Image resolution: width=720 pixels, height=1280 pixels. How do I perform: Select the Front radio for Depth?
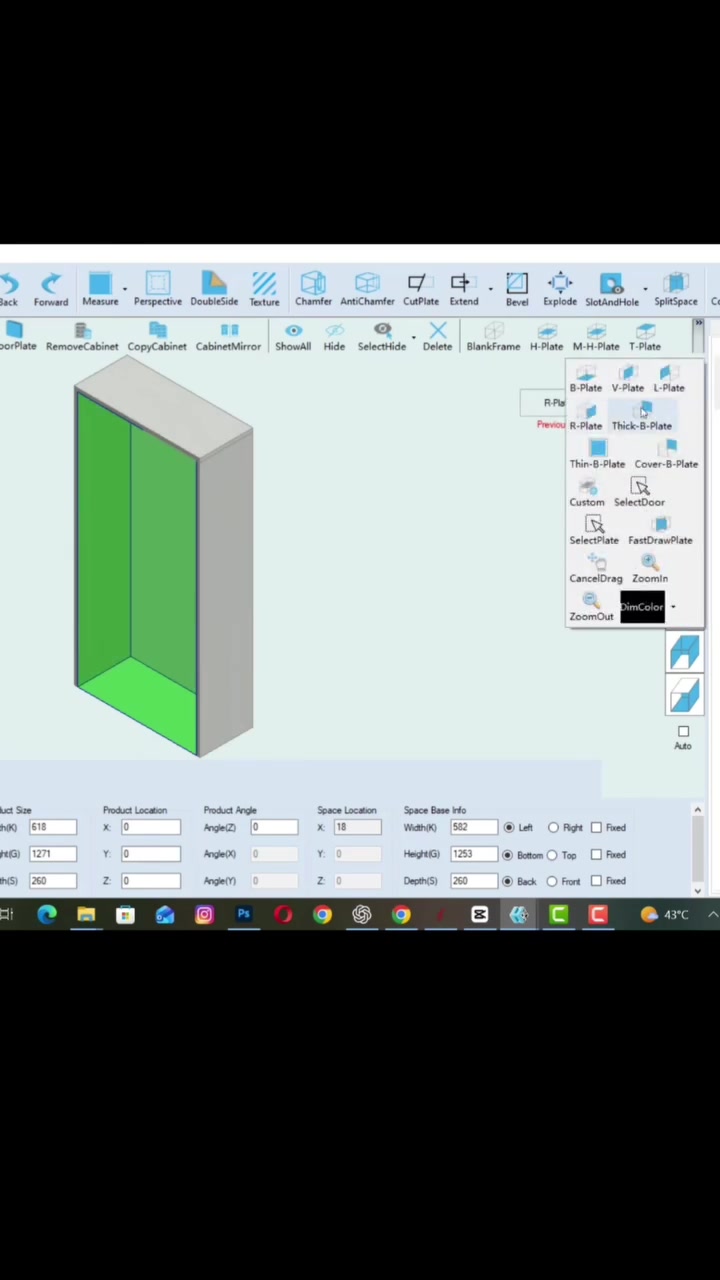(x=552, y=881)
